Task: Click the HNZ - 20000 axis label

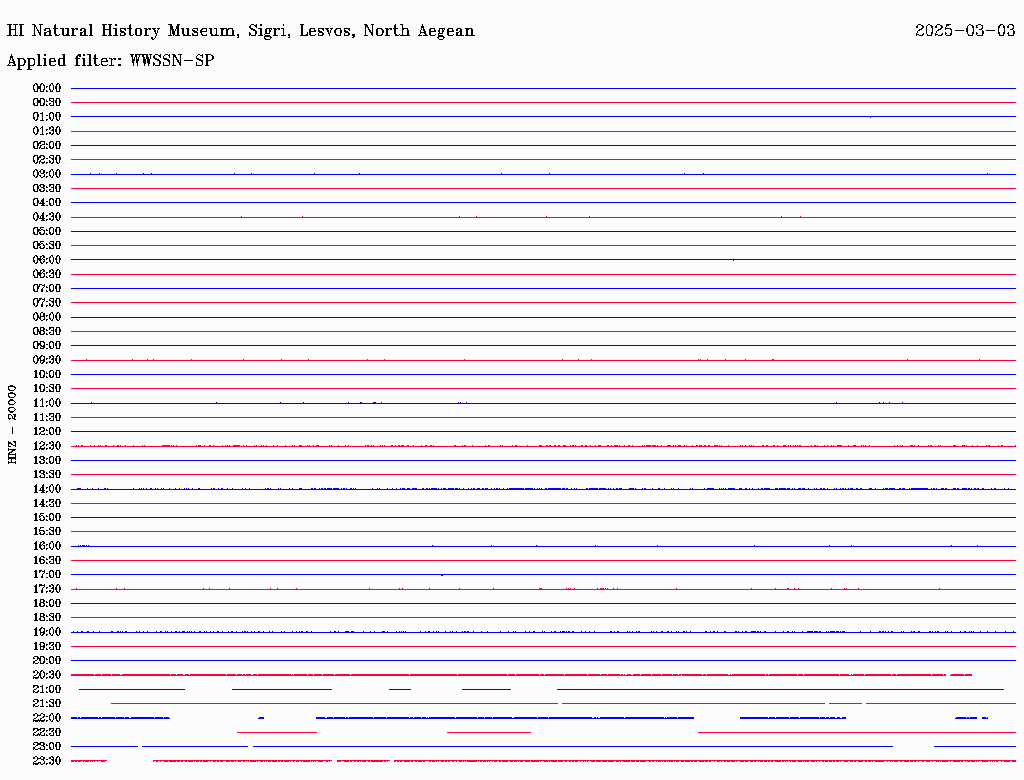Action: 12,425
